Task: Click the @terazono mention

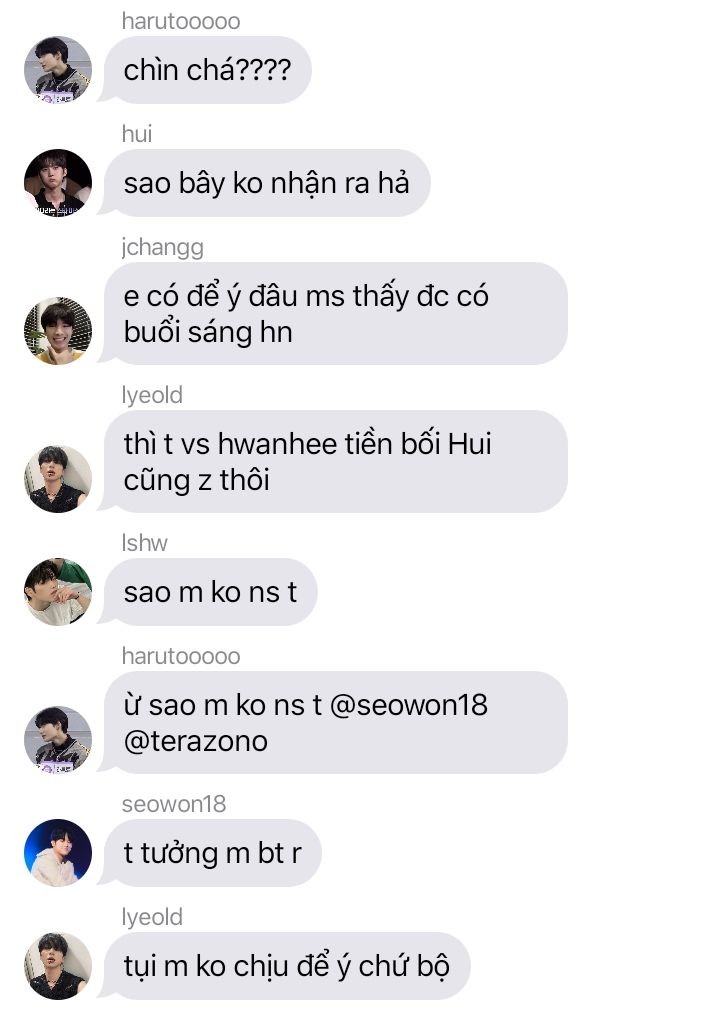Action: click(195, 741)
